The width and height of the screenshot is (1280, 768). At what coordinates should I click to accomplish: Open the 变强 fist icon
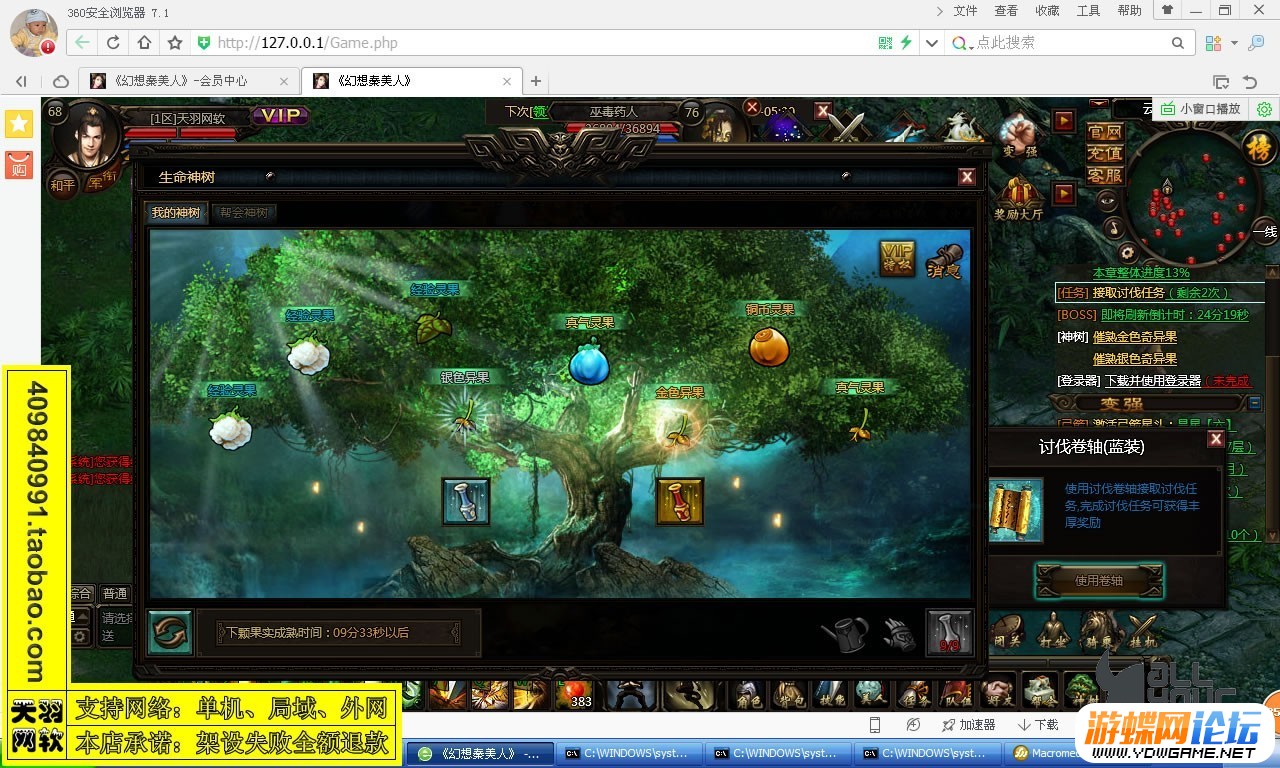click(x=1018, y=134)
